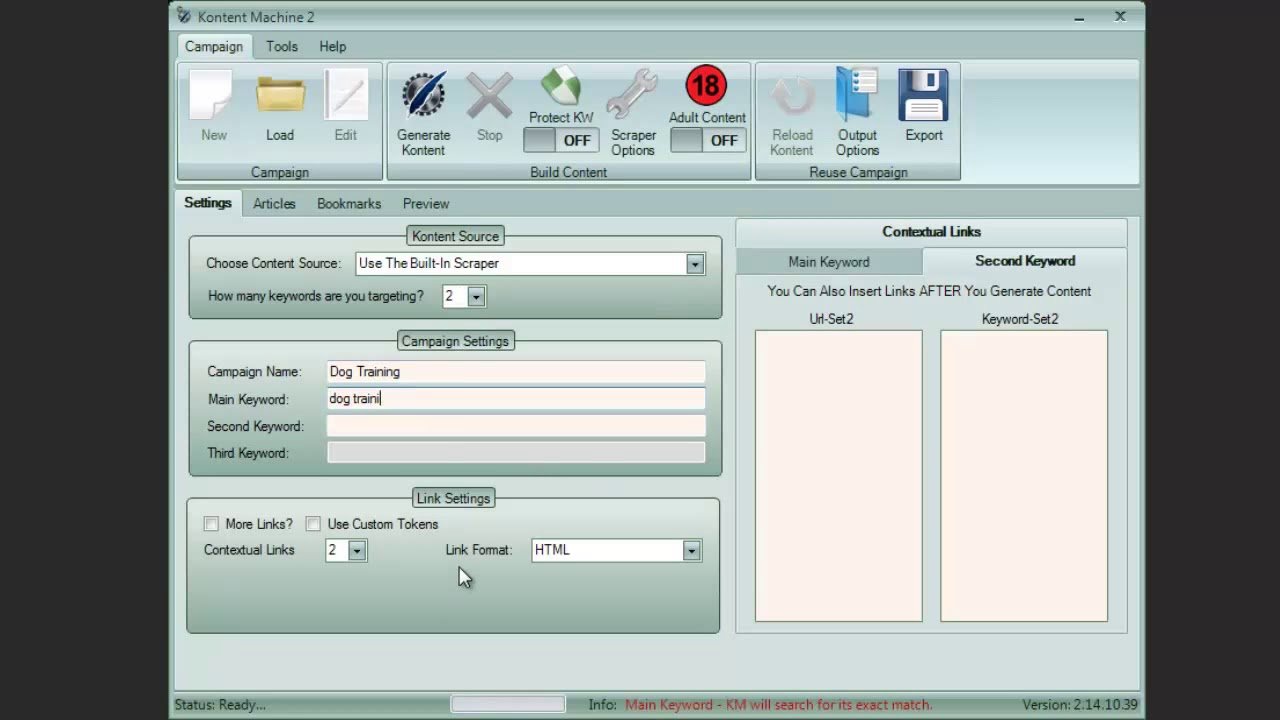Select the Main Keyword links tab
This screenshot has height=720, width=1280.
tap(829, 262)
